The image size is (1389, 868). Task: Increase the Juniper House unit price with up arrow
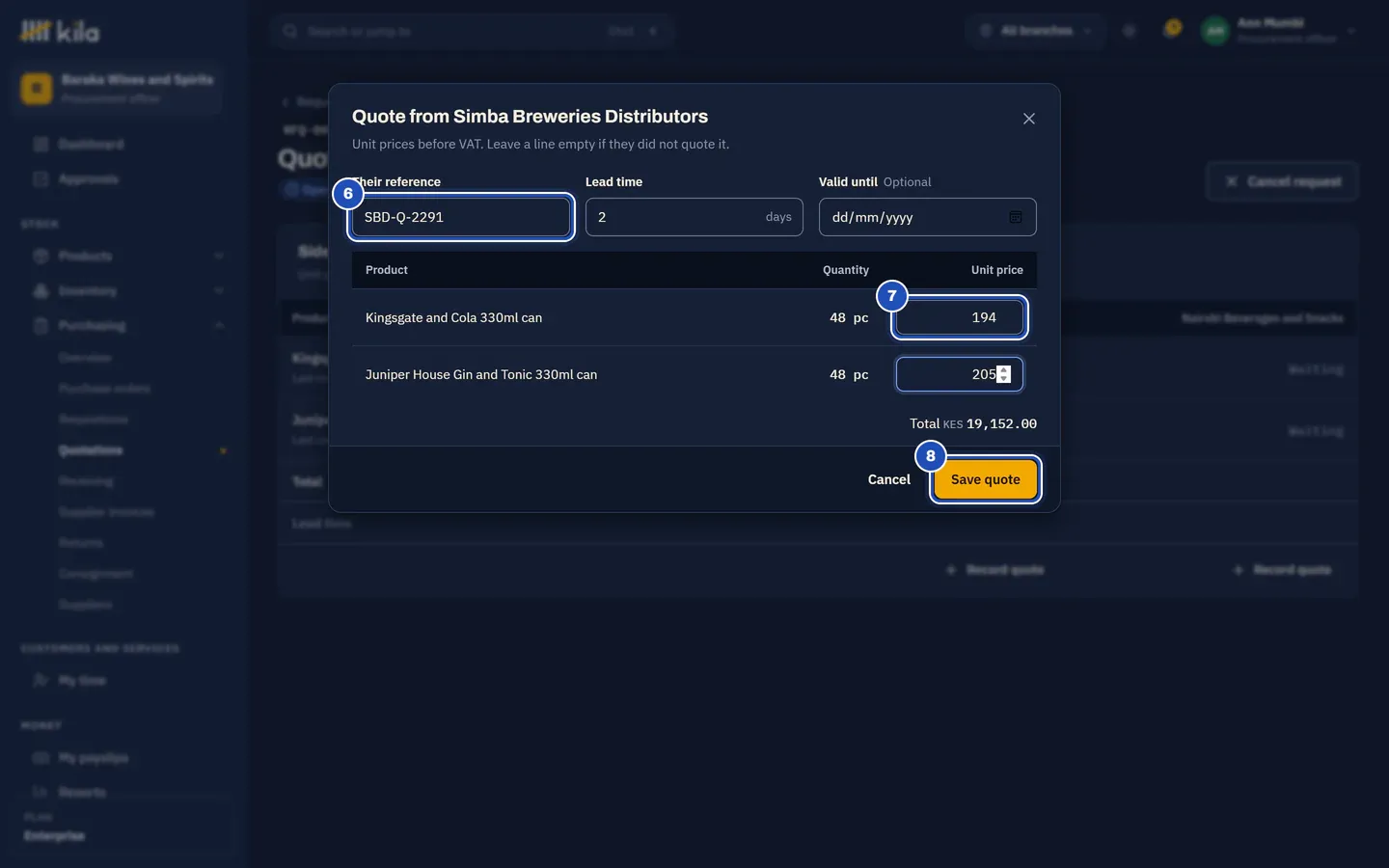[x=1004, y=369]
